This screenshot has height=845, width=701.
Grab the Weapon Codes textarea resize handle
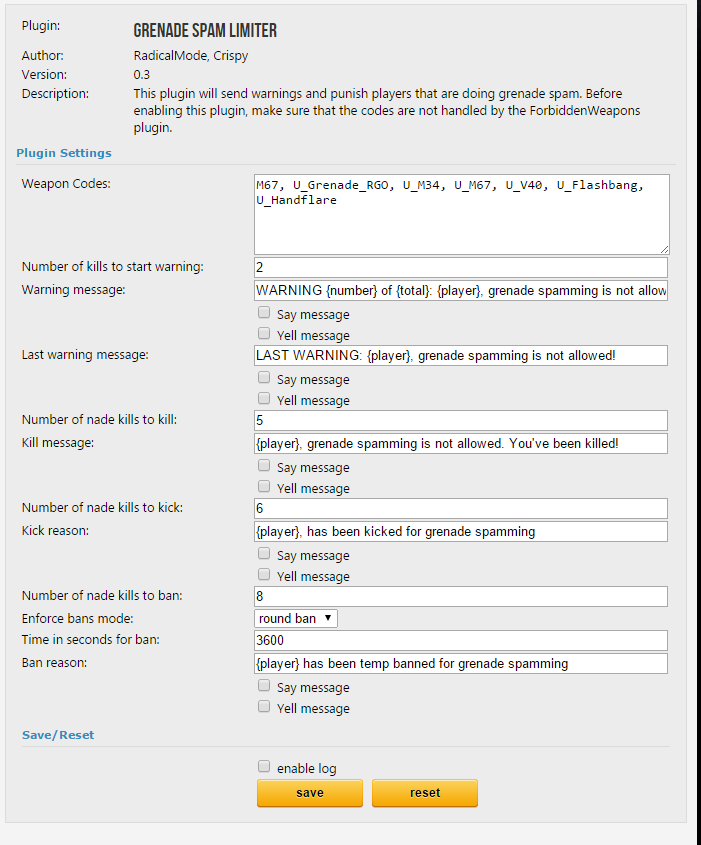coord(664,248)
